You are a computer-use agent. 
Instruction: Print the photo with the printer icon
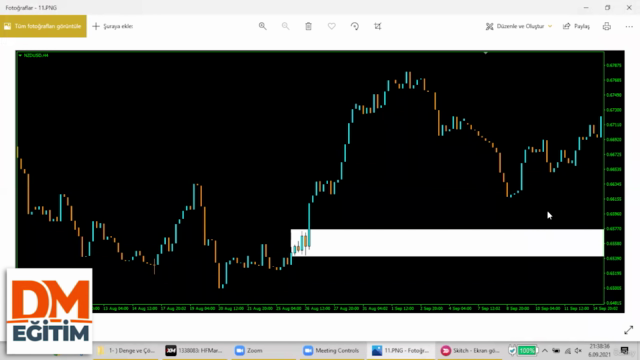point(607,26)
